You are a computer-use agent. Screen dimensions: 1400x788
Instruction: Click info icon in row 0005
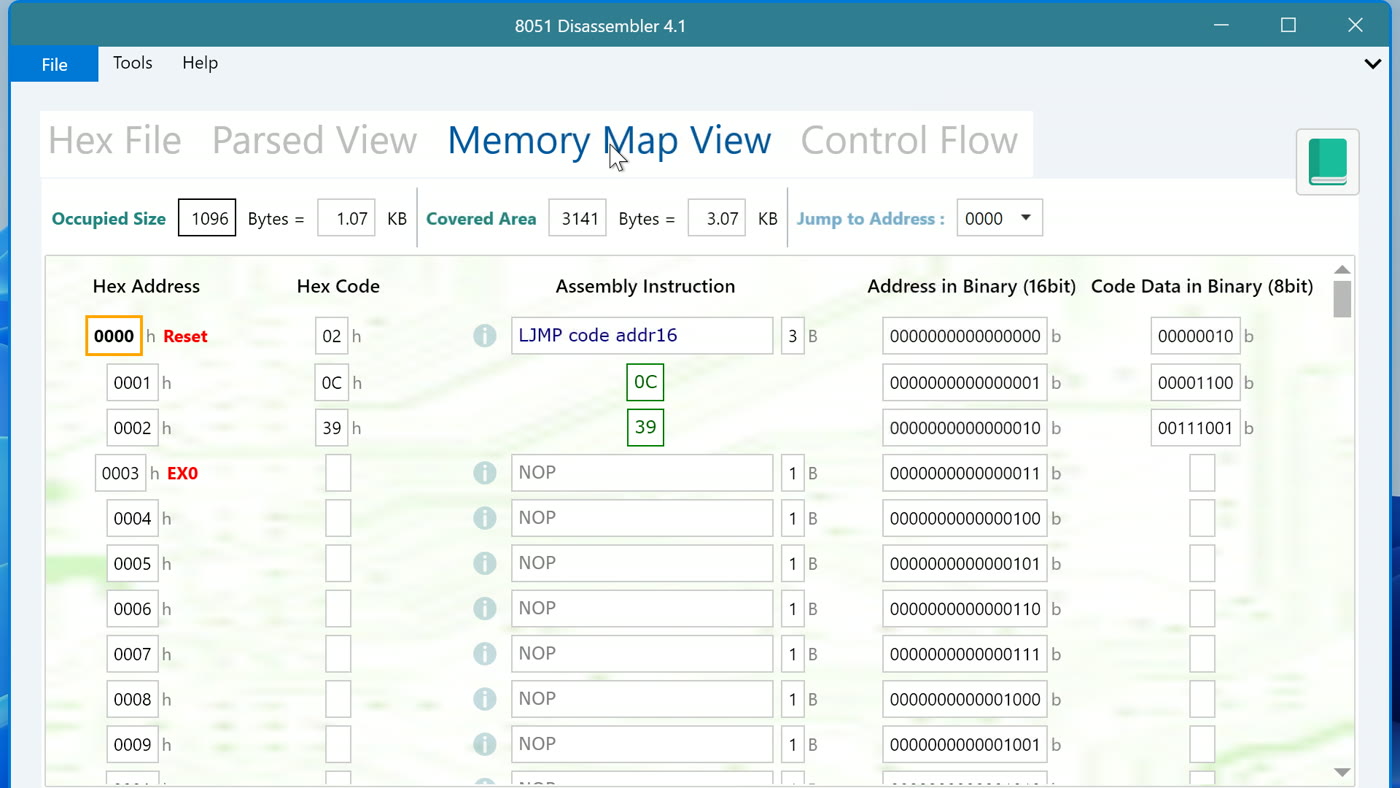(x=485, y=563)
